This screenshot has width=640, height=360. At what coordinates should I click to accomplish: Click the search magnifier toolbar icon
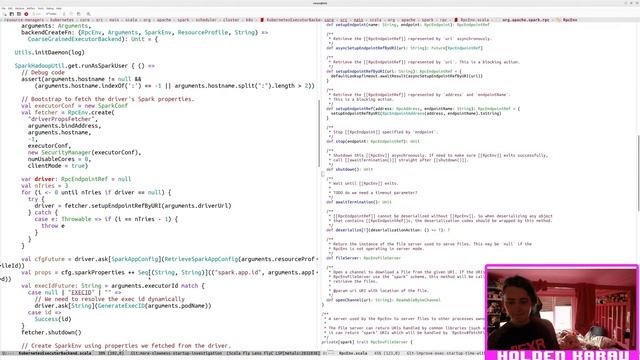click(x=88, y=14)
